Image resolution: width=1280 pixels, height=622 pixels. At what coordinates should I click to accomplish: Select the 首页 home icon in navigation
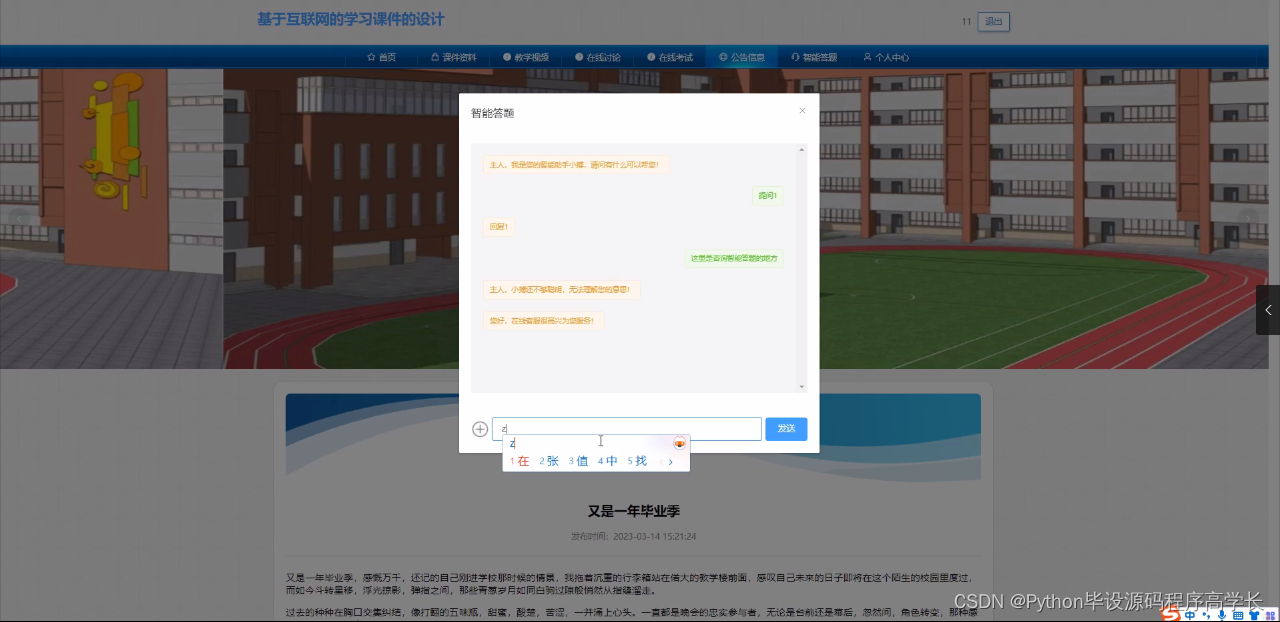point(371,57)
